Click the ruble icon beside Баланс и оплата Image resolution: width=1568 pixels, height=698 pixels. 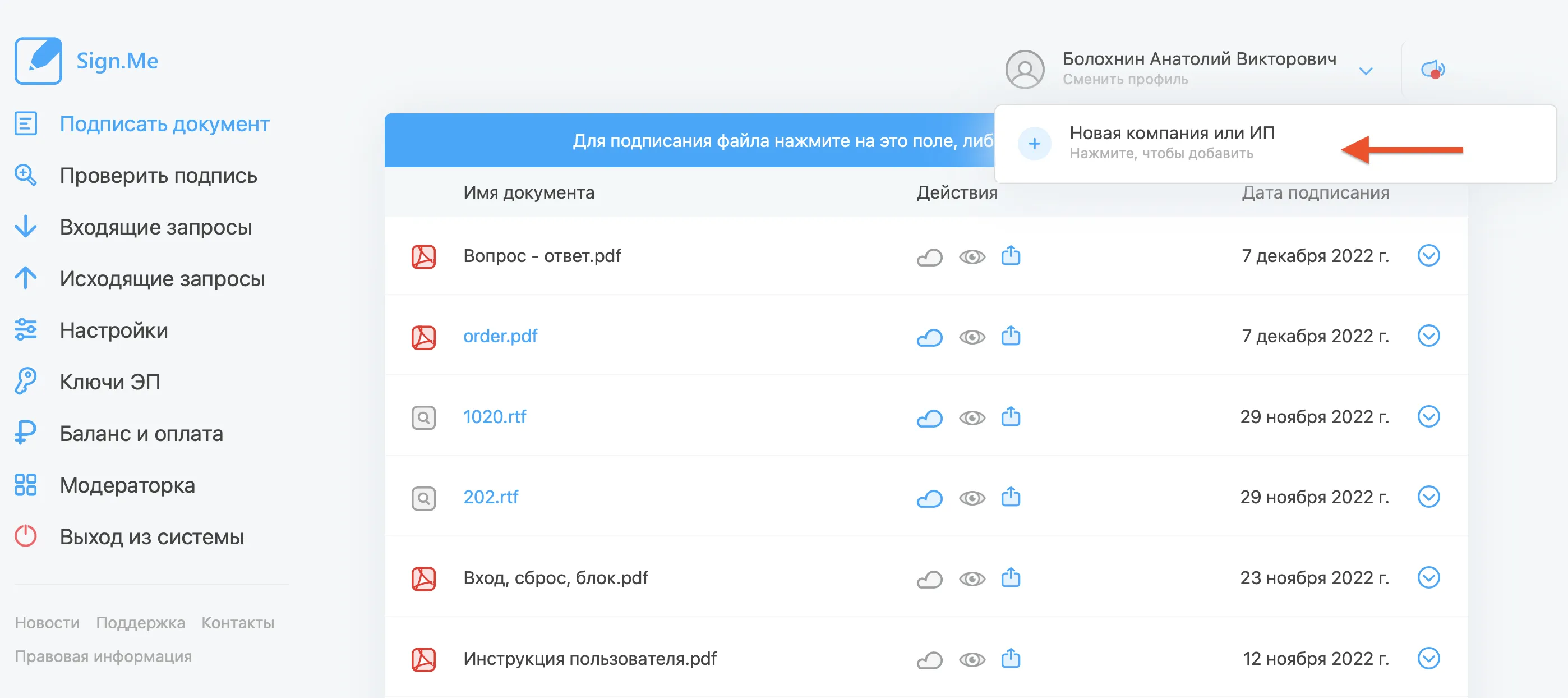[26, 433]
